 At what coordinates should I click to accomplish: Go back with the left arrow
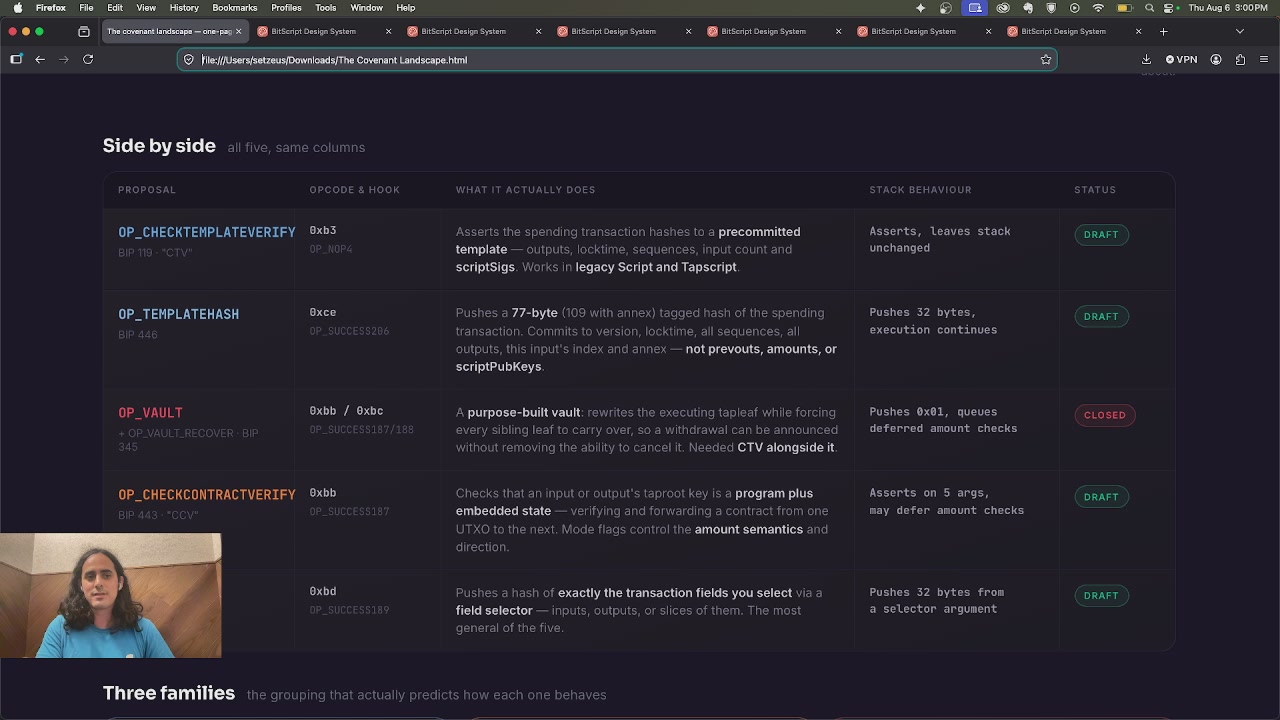pyautogui.click(x=40, y=60)
